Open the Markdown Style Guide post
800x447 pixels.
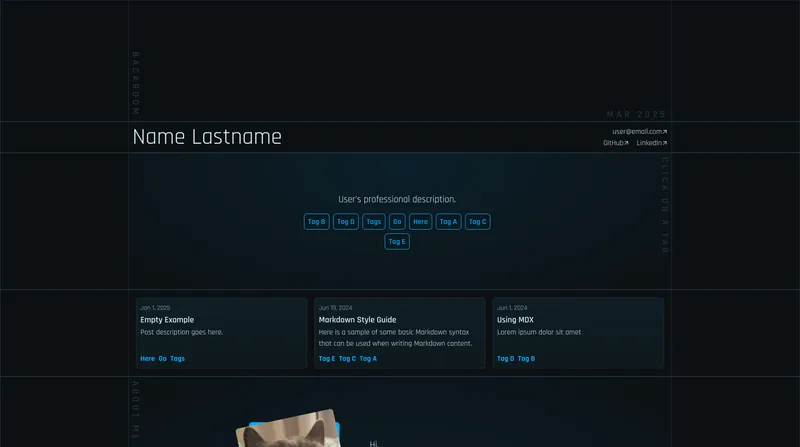click(357, 320)
